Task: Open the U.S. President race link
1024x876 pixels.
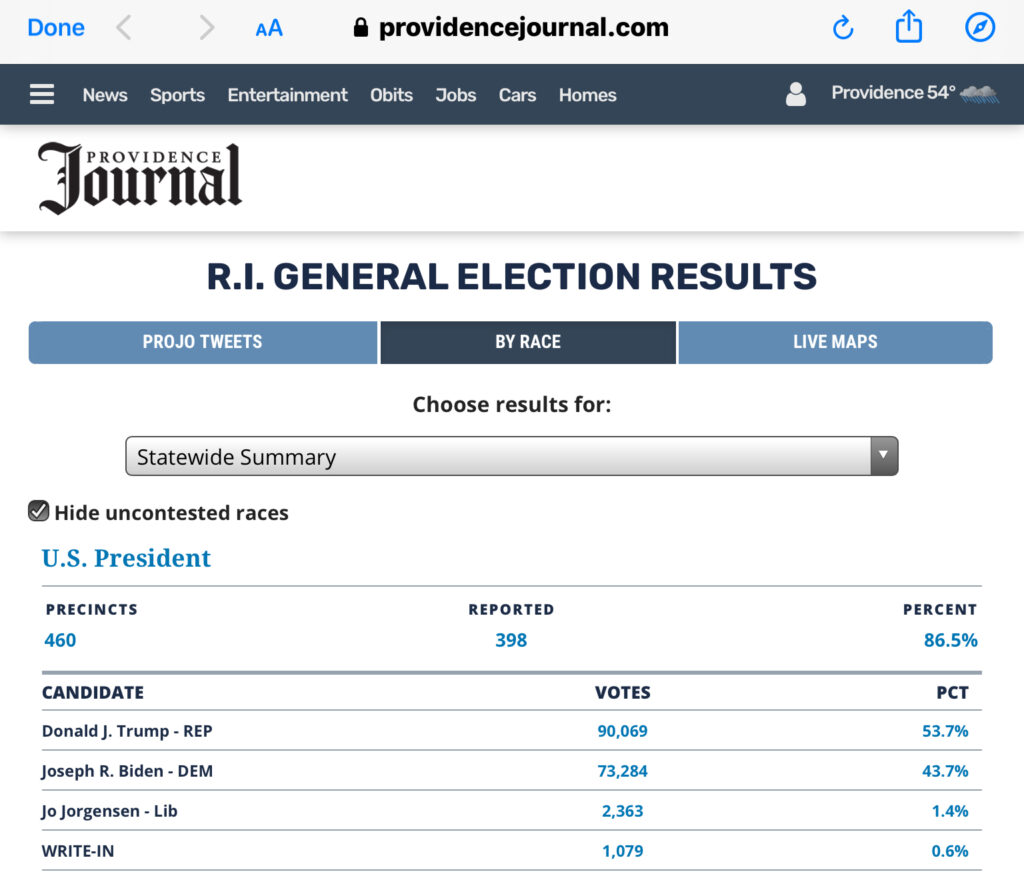Action: tap(126, 558)
